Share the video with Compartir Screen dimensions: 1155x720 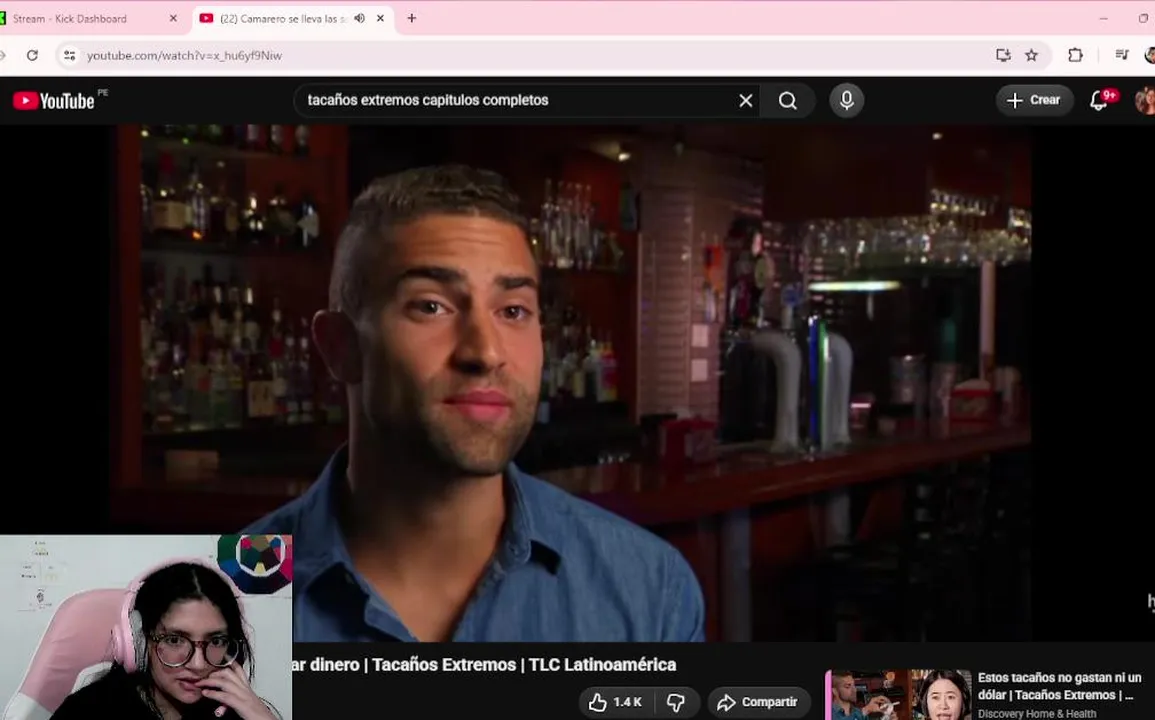tap(758, 702)
